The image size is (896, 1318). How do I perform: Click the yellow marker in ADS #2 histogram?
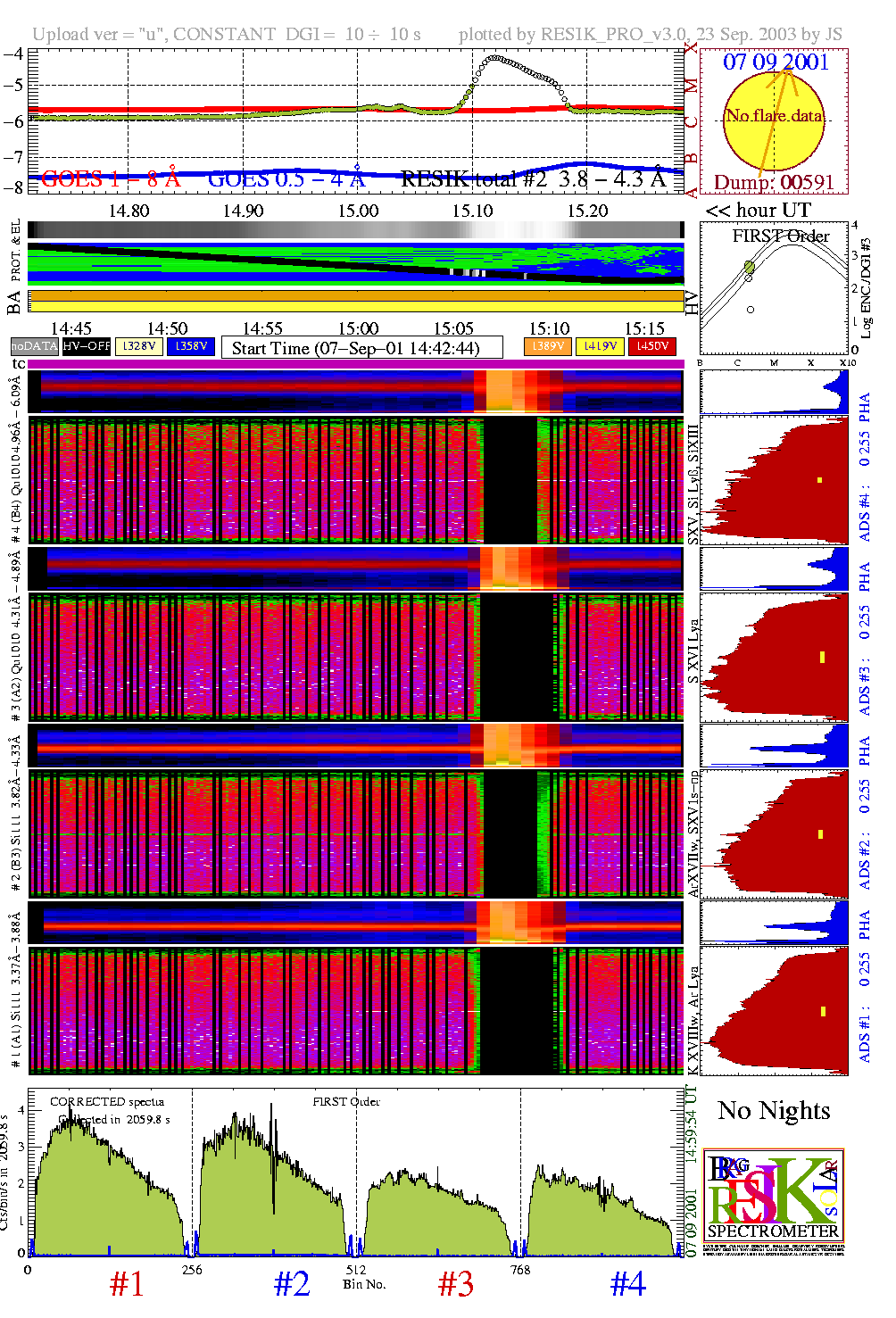click(820, 834)
